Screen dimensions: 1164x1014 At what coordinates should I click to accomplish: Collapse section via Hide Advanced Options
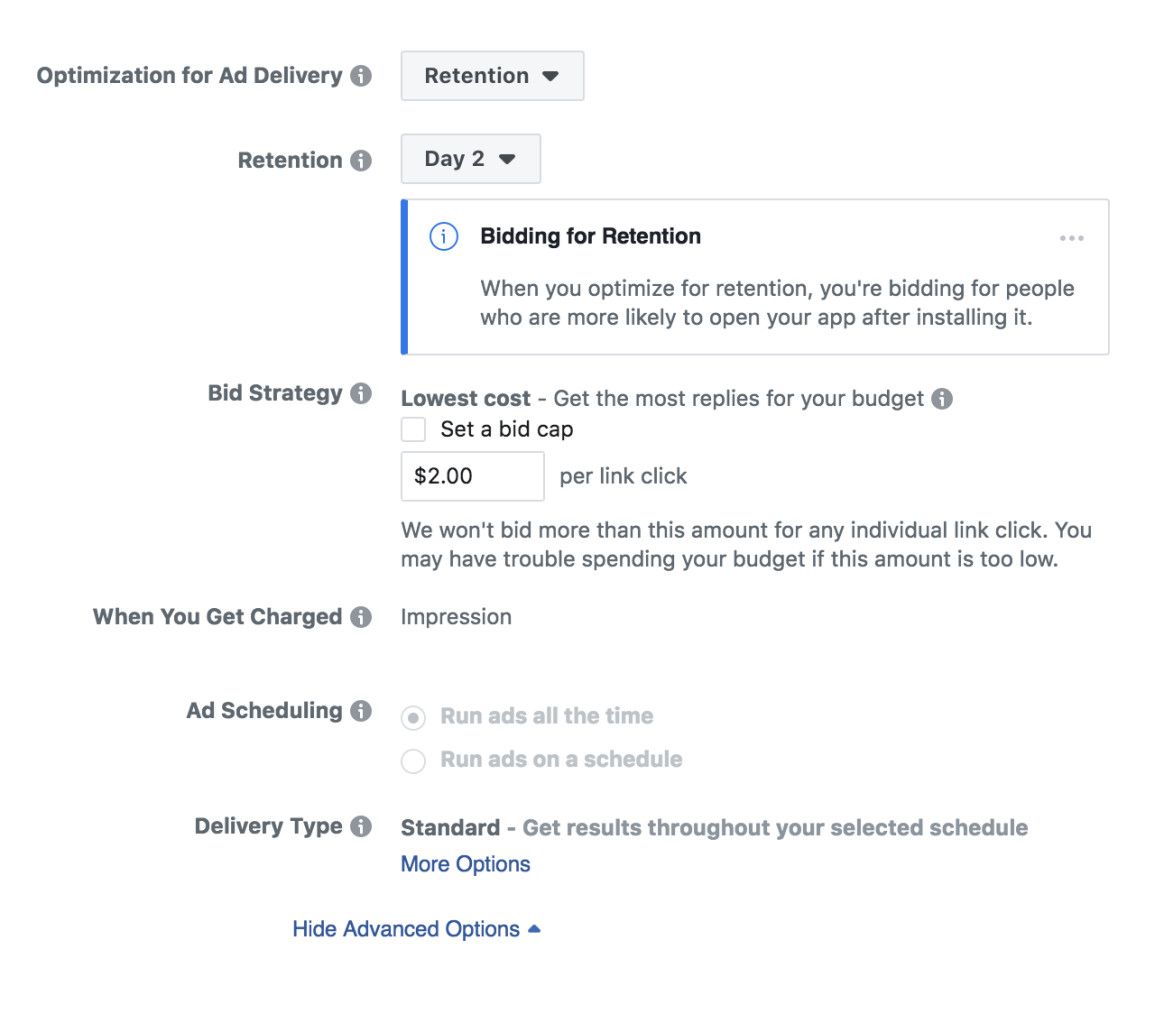point(415,929)
